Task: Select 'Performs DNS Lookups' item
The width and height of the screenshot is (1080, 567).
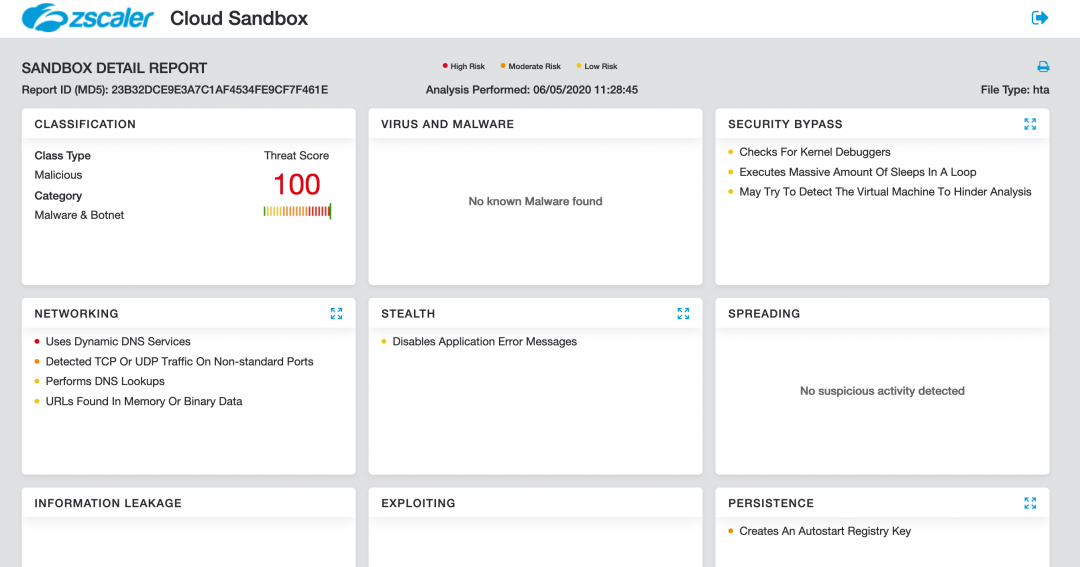Action: tap(105, 382)
